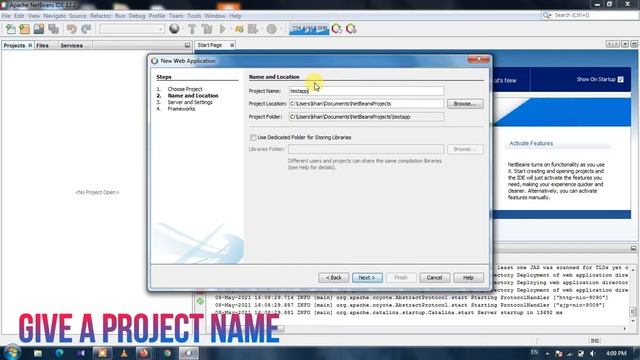Switch to the Services tab
Screen dimensions: 640x360
tap(71, 46)
